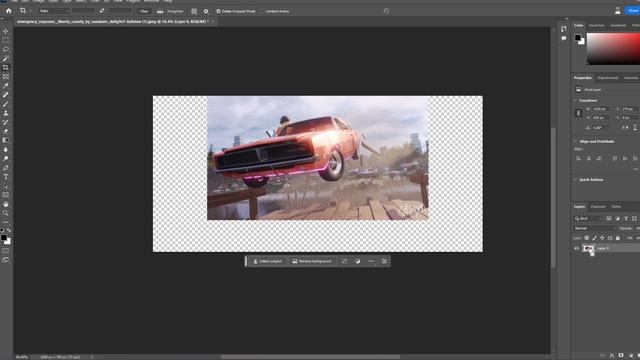Select the Crop tool in left toolbar

coord(6,67)
